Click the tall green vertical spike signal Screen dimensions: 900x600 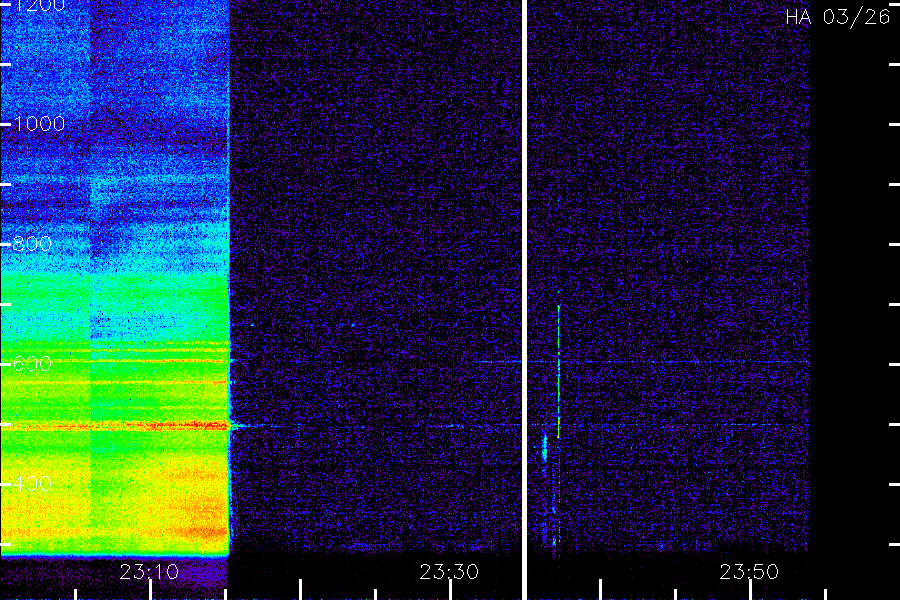pos(558,372)
